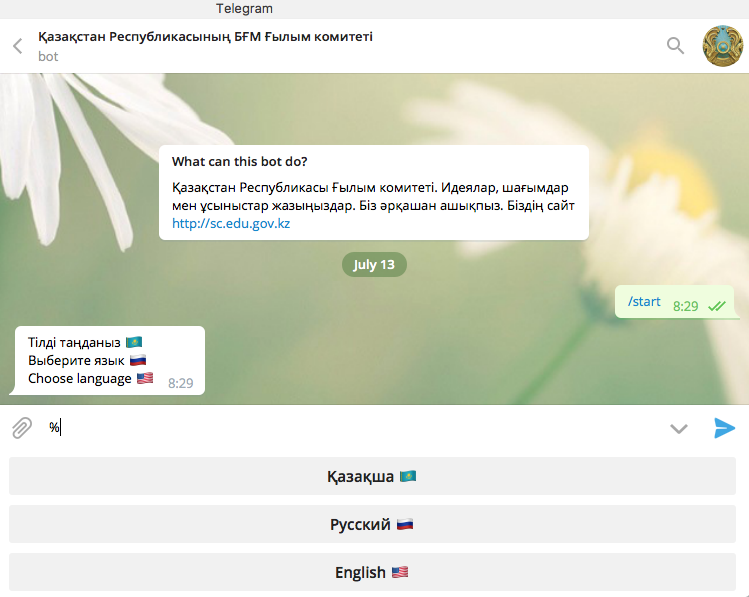Click the back arrow in chat header
Screen dimensions: 749x597
pos(17,46)
